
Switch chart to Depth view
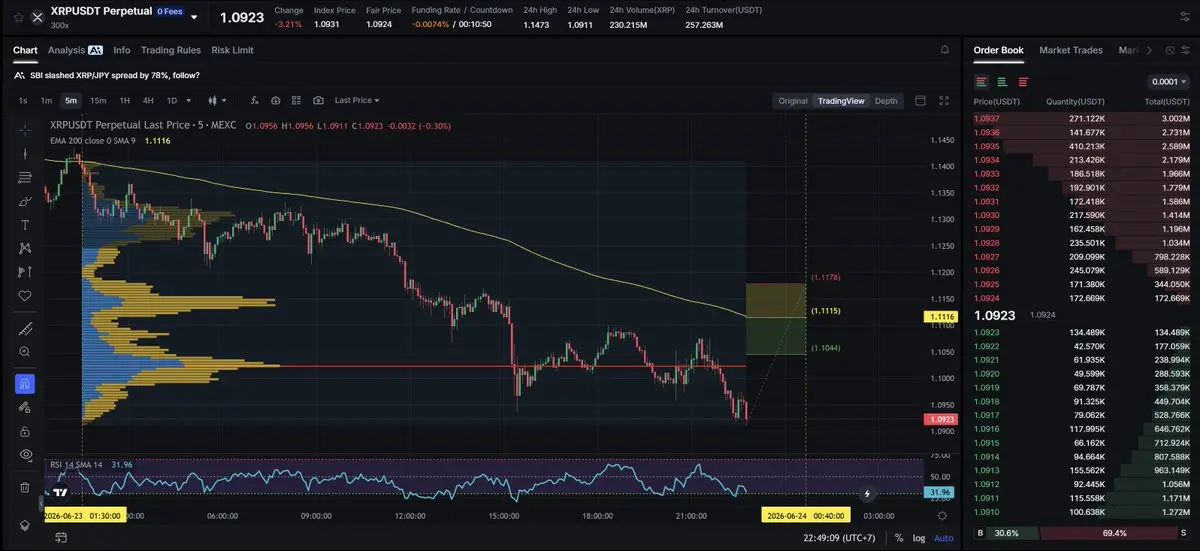[886, 100]
